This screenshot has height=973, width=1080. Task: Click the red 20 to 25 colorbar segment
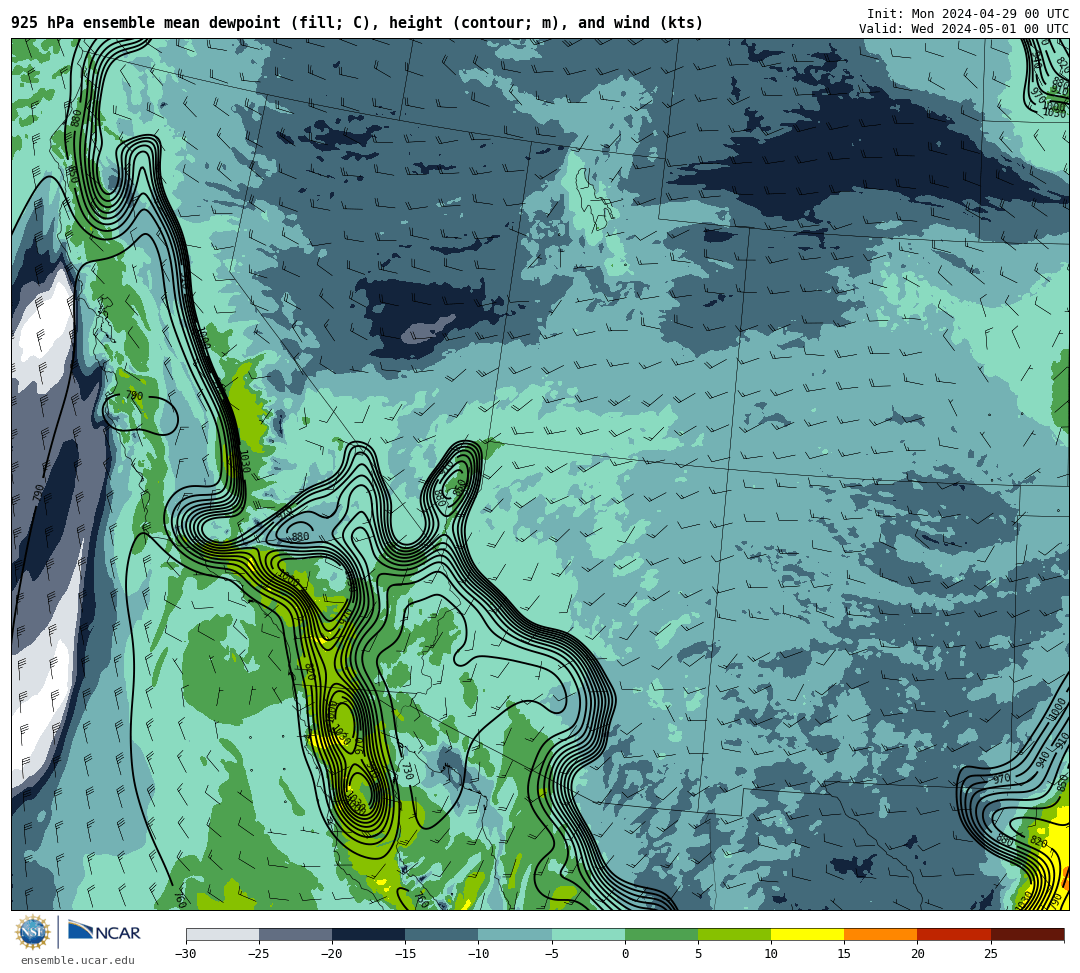click(x=954, y=934)
